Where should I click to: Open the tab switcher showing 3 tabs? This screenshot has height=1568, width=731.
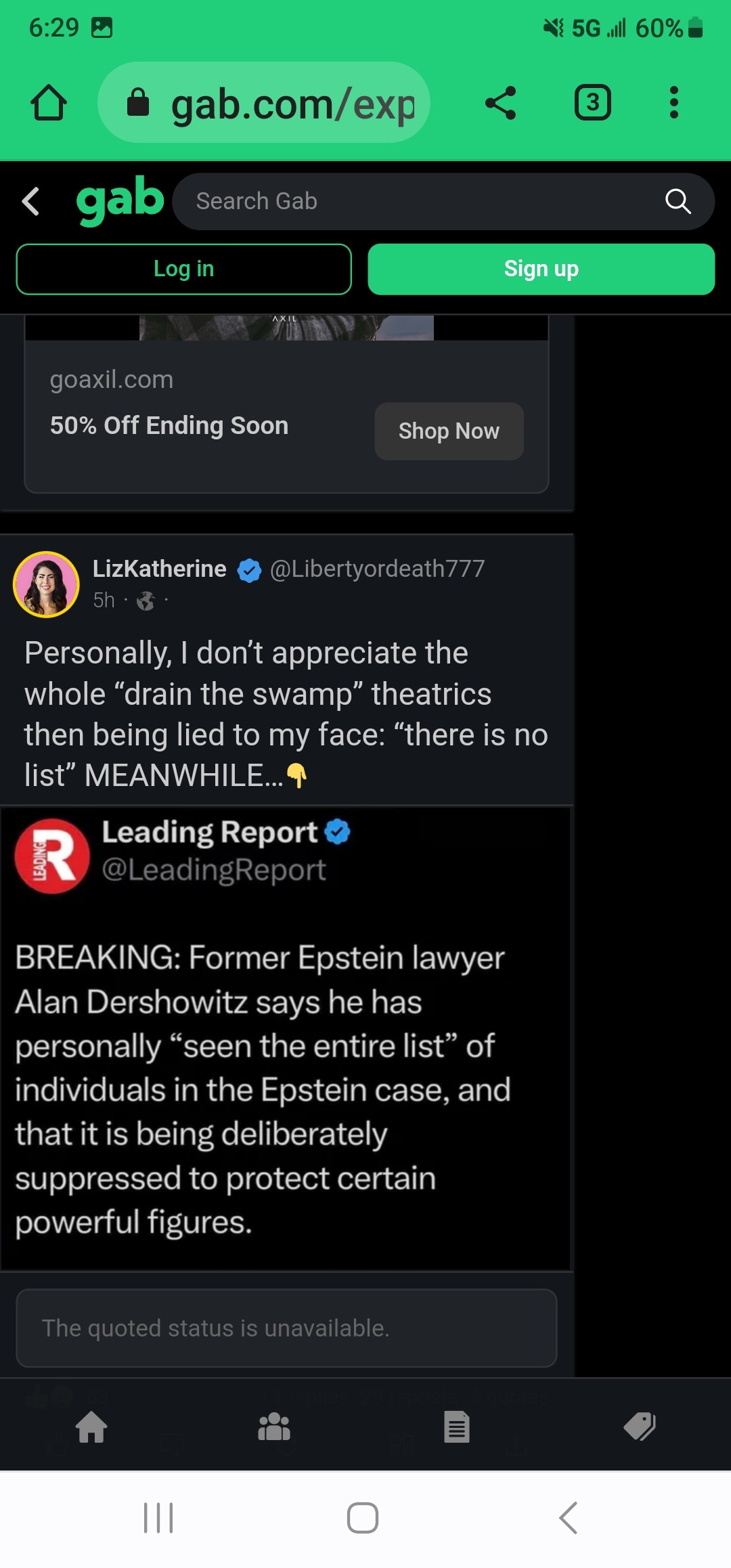(x=592, y=103)
